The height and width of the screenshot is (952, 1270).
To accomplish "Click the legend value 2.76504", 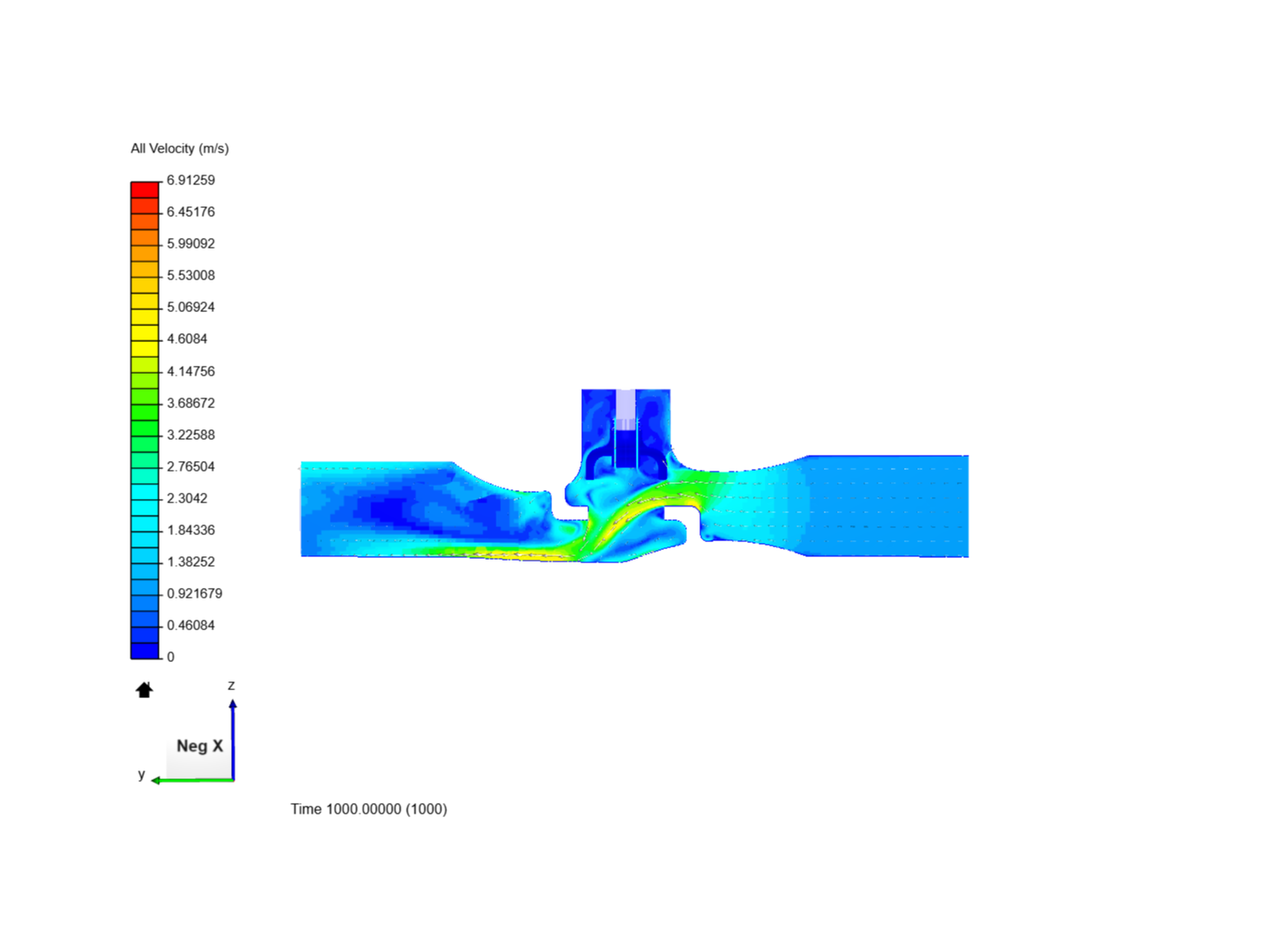I will tap(190, 466).
